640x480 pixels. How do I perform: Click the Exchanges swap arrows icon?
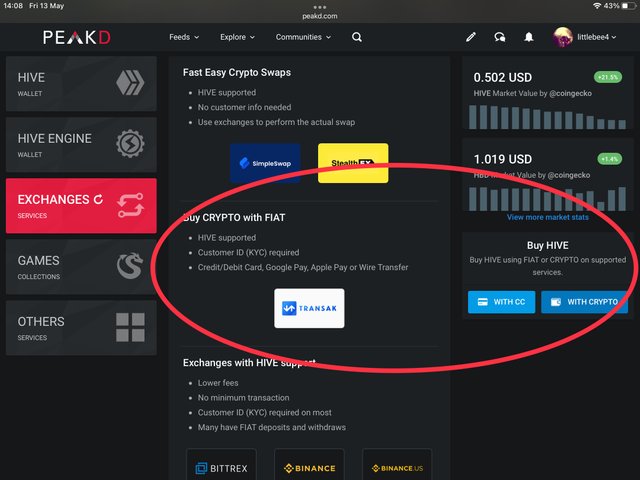click(x=130, y=205)
